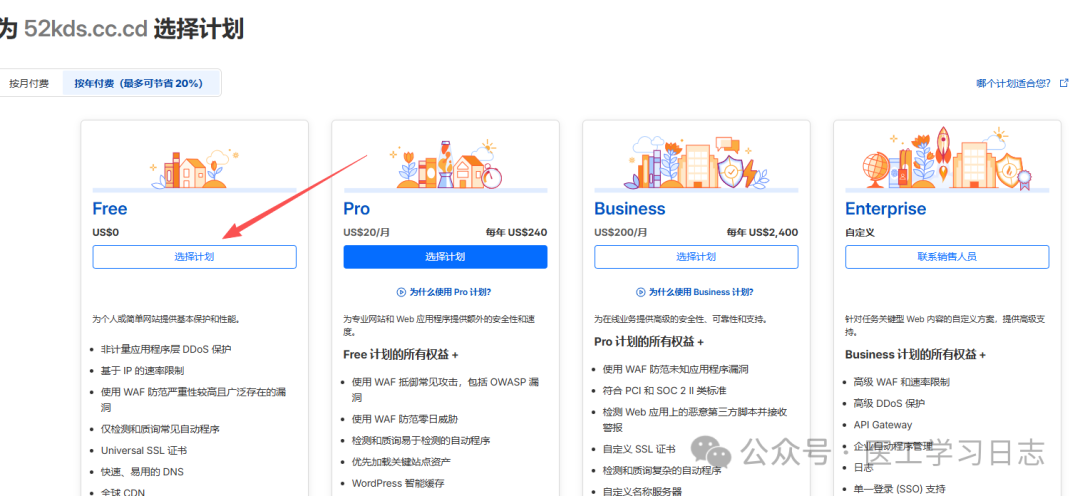This screenshot has height=496, width=1080.
Task: Click WordPress 智能缓存 item
Action: [x=398, y=483]
